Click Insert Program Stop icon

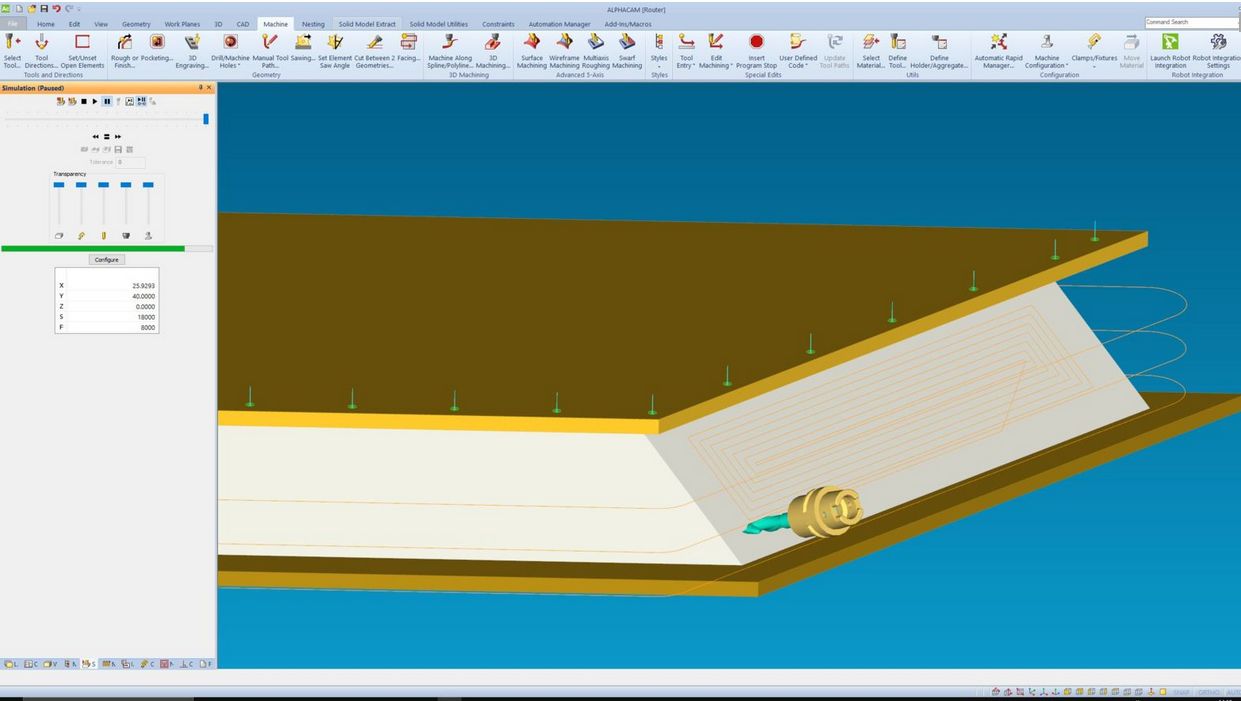click(756, 42)
